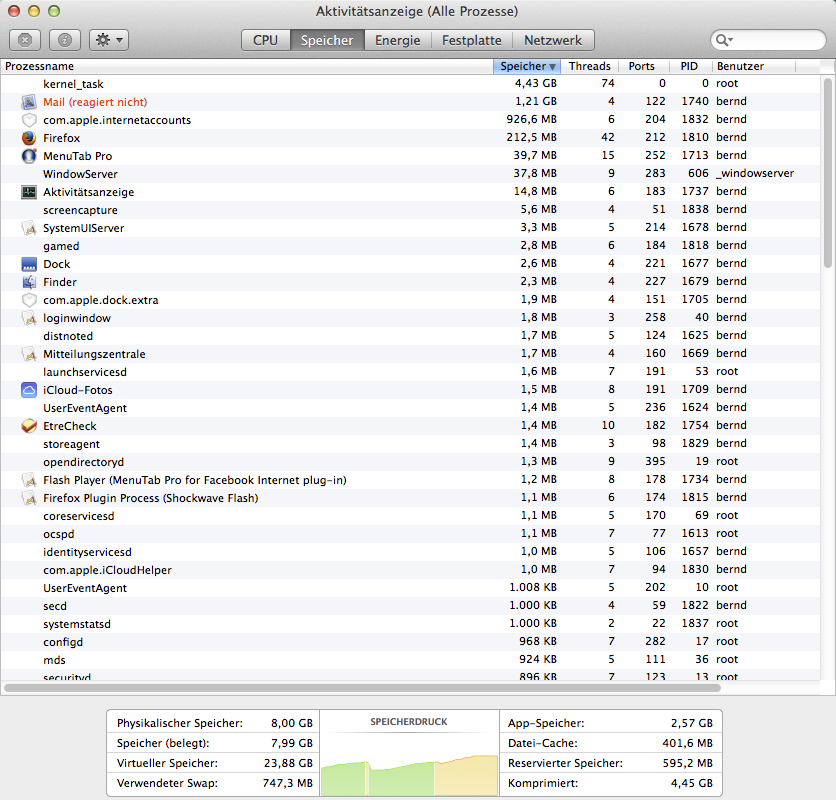Screen dimensions: 836x800
Task: Select the screencapture process
Action: 411,210
